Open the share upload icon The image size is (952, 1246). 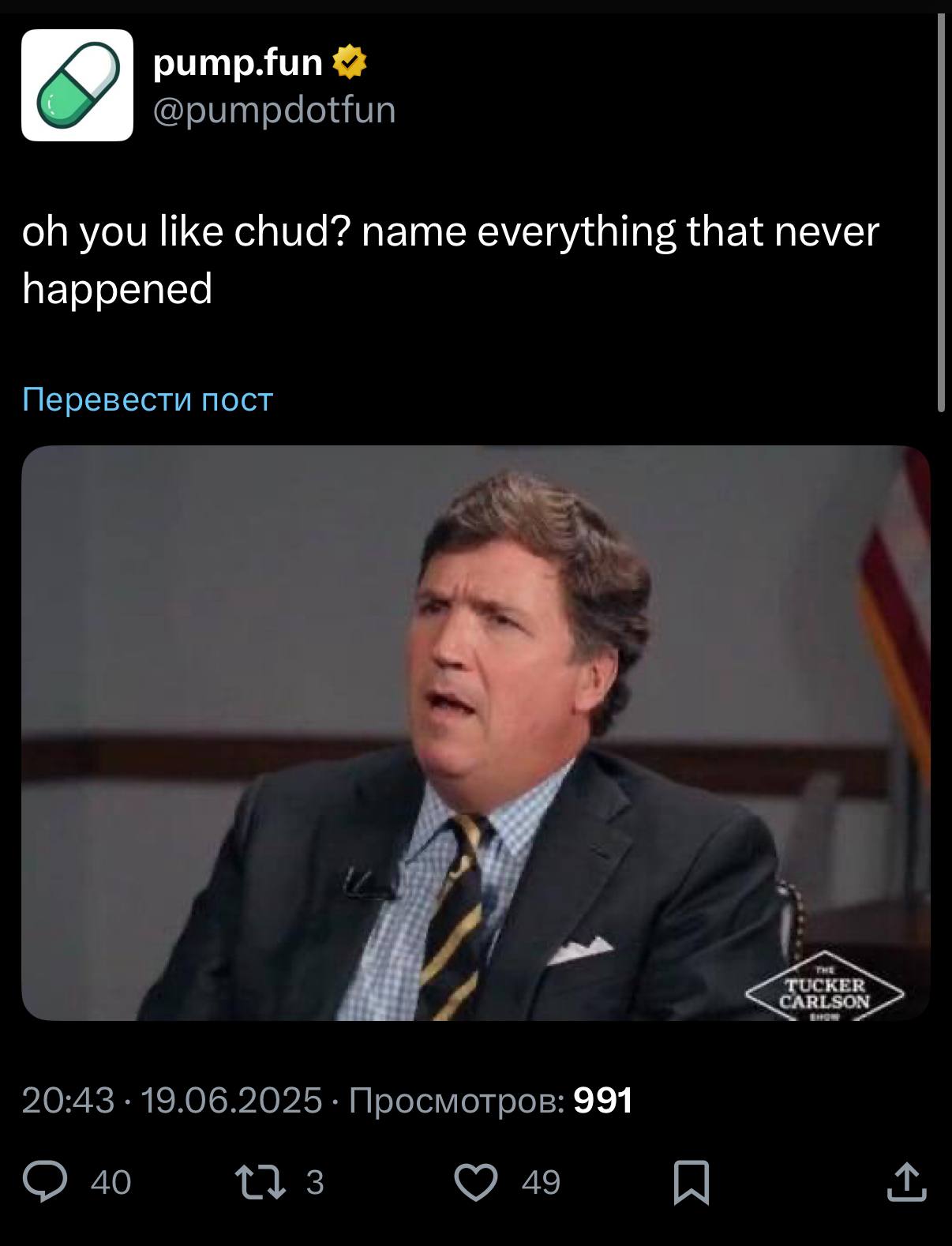(906, 1182)
